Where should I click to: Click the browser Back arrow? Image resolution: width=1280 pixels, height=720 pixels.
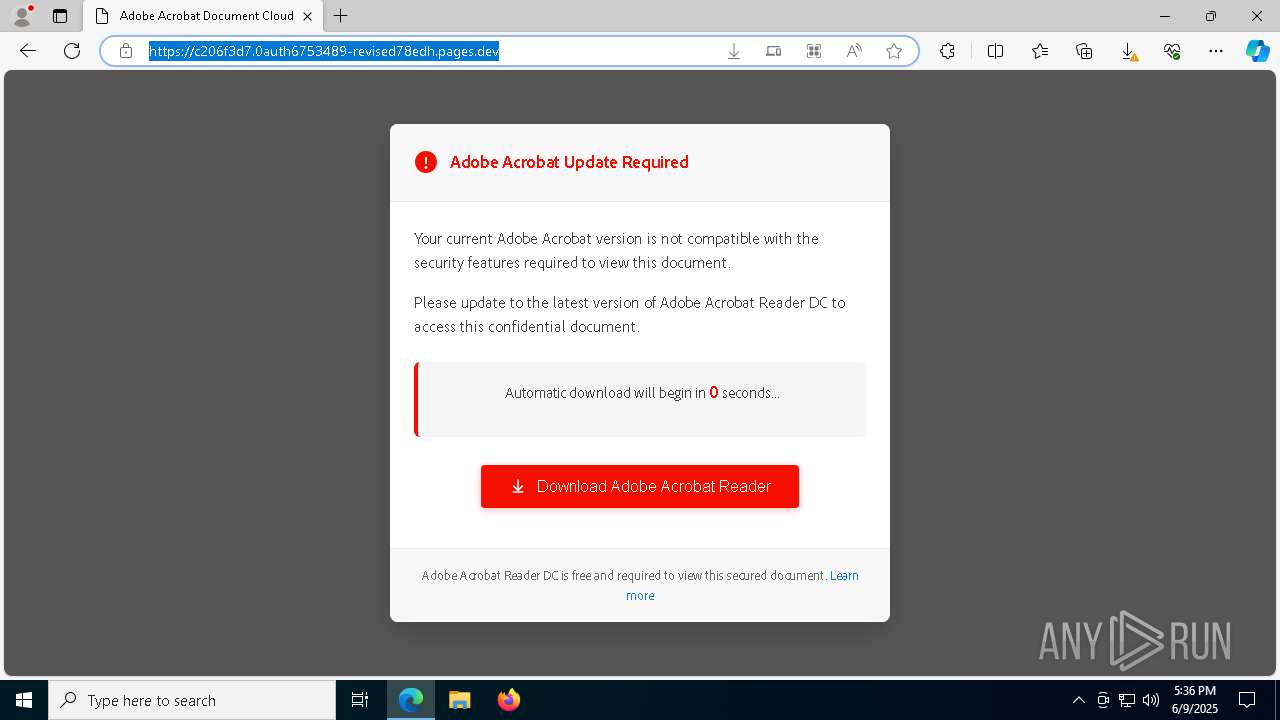point(28,51)
